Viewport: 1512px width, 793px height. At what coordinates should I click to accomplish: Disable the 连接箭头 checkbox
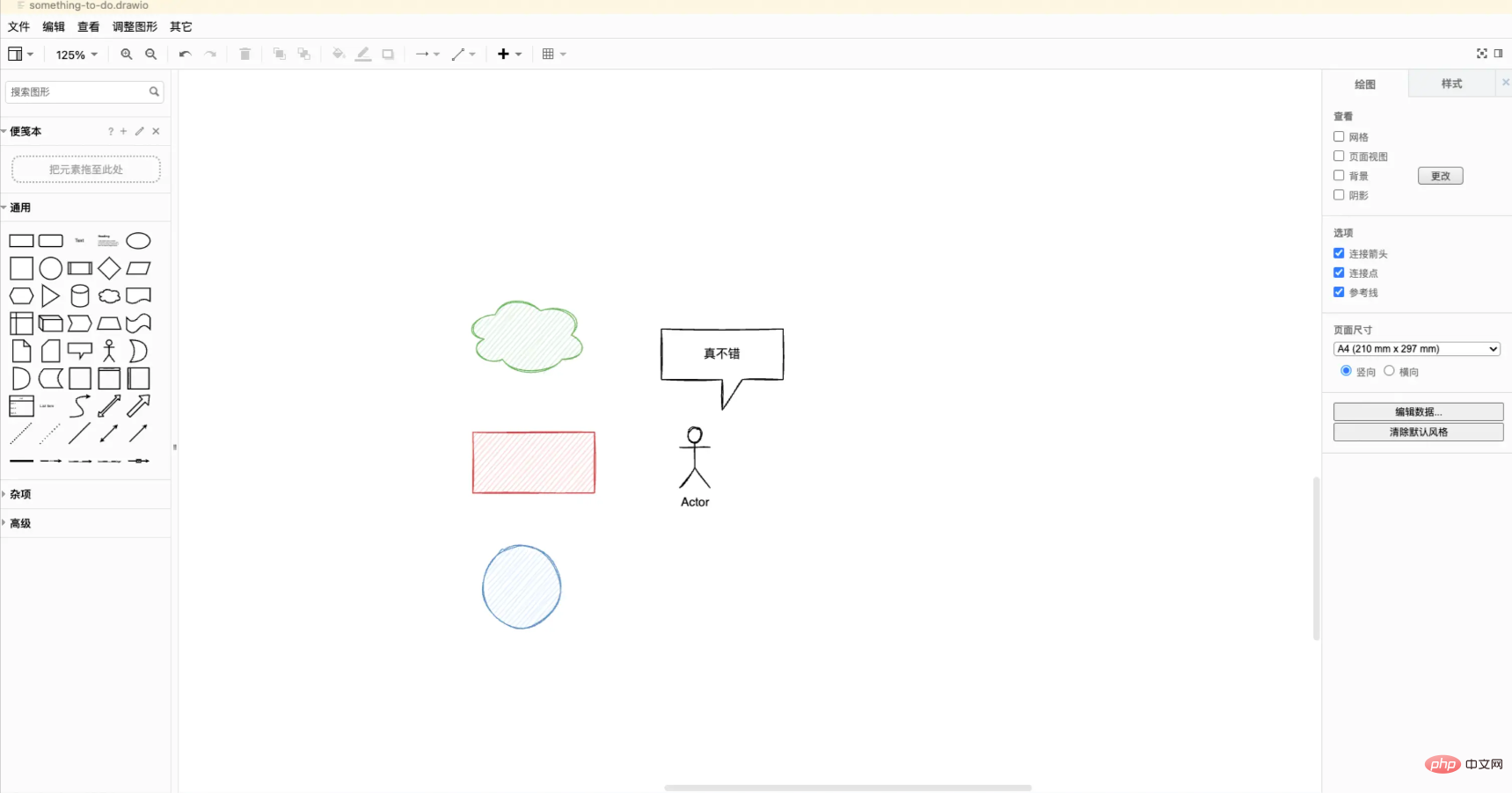coord(1337,253)
